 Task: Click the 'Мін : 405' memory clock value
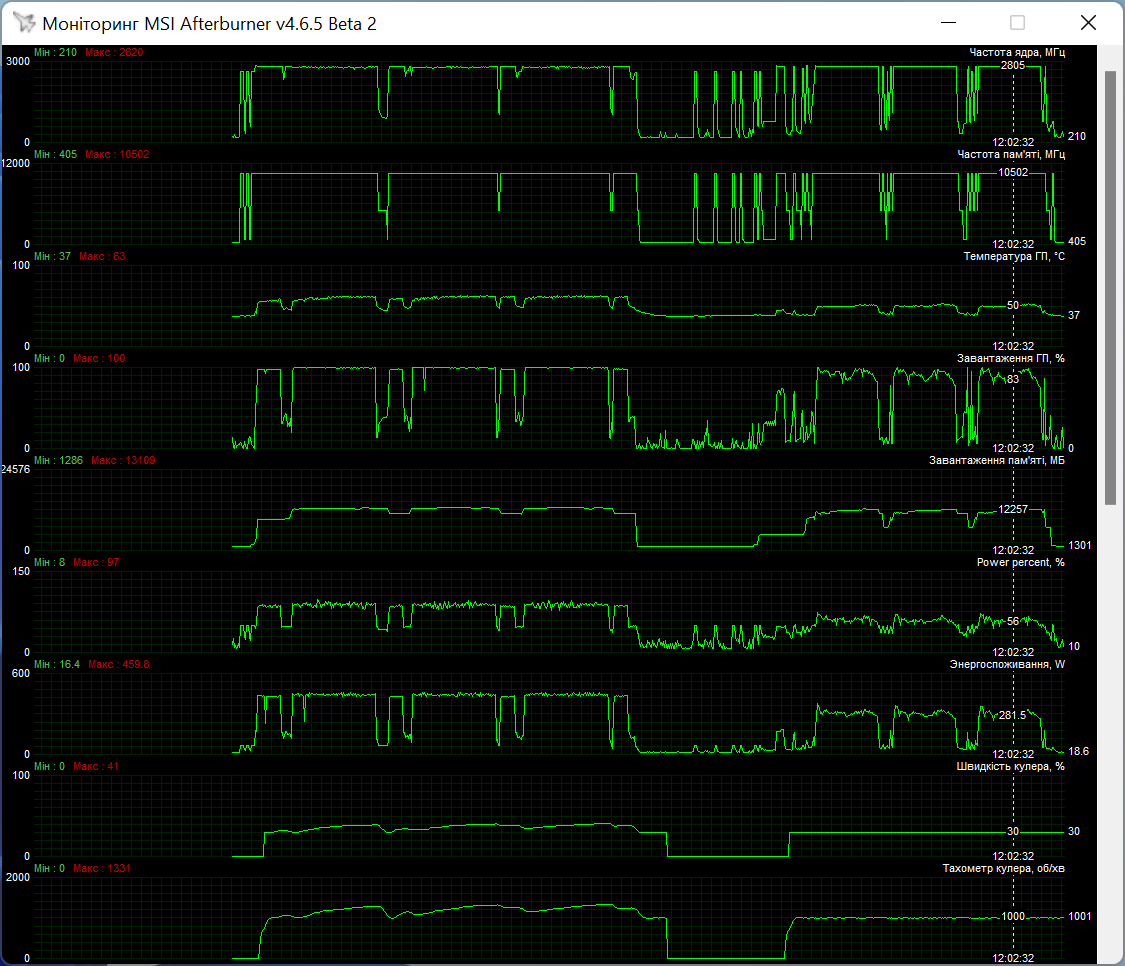55,154
